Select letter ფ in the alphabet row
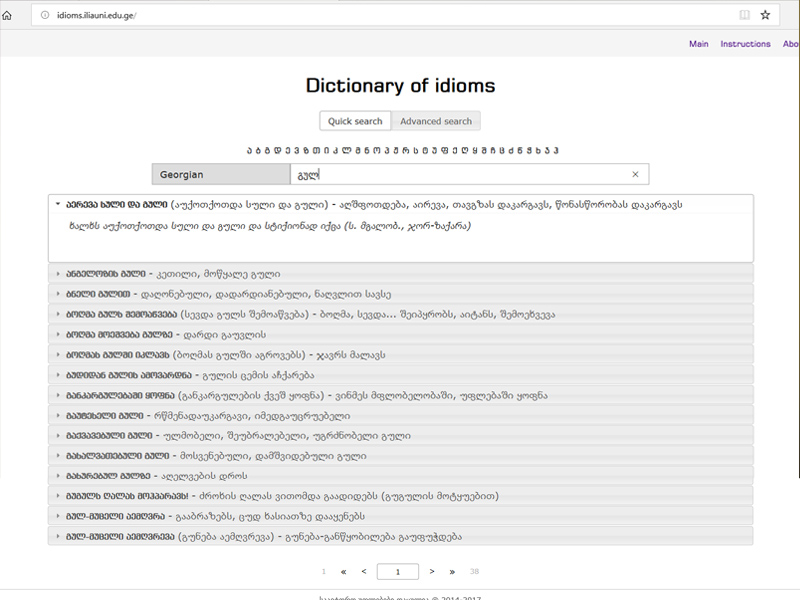 point(444,151)
